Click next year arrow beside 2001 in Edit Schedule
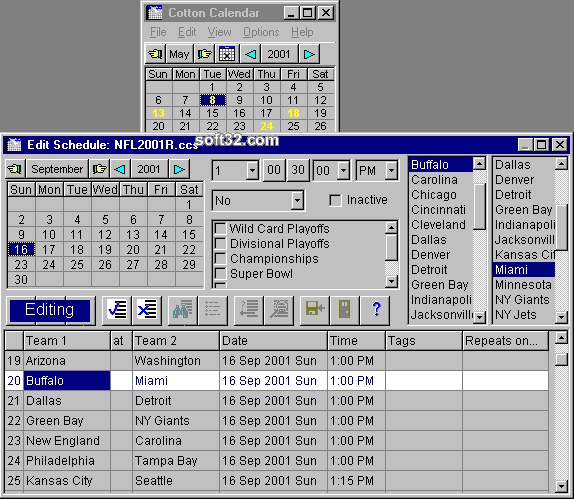The height and width of the screenshot is (499, 574). [179, 169]
